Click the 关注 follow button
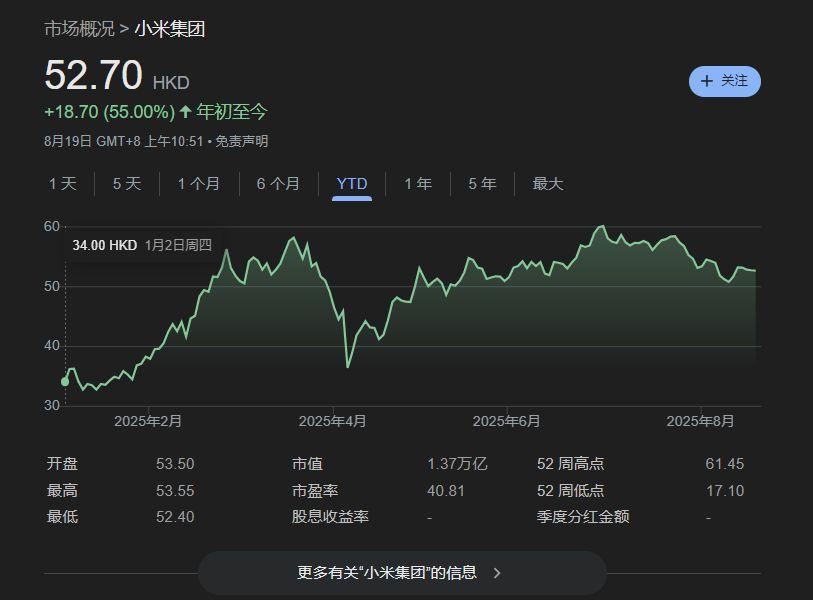Screen dimensions: 813x600 click(724, 81)
